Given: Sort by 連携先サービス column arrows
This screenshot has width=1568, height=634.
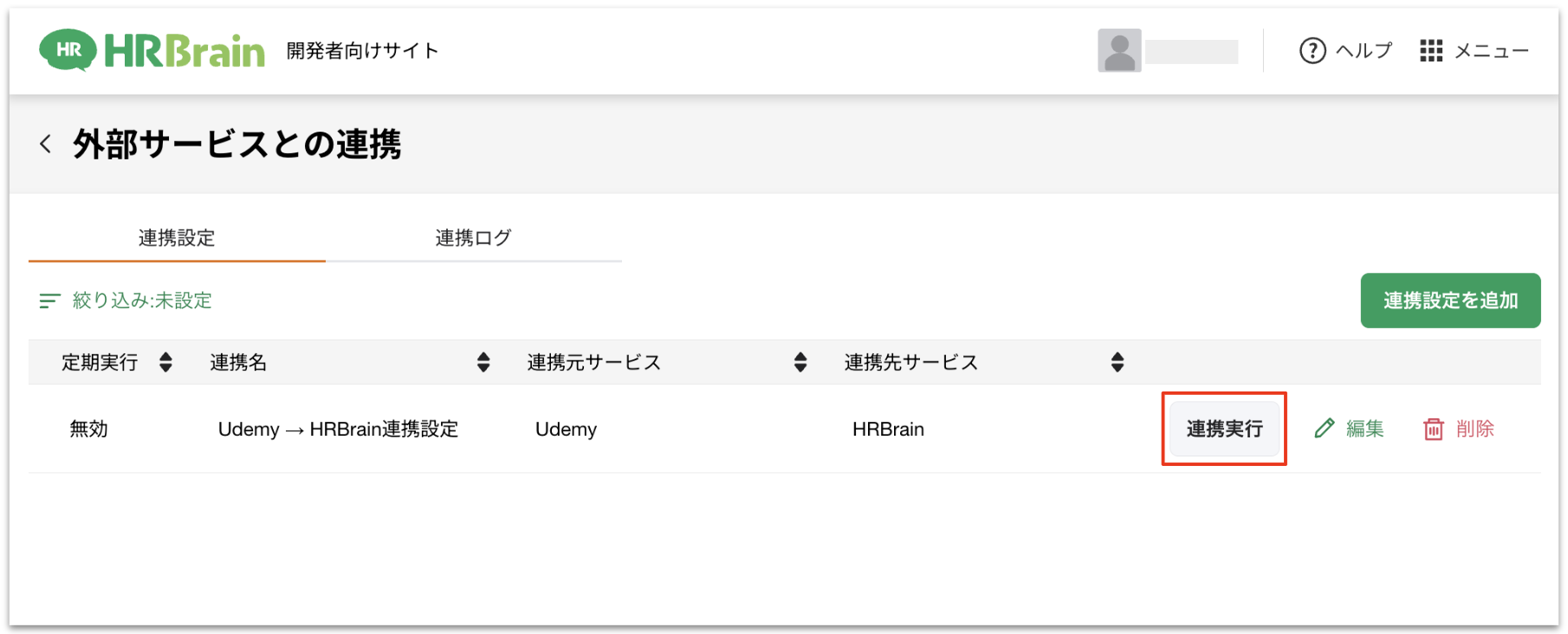Looking at the screenshot, I should click(x=1118, y=362).
